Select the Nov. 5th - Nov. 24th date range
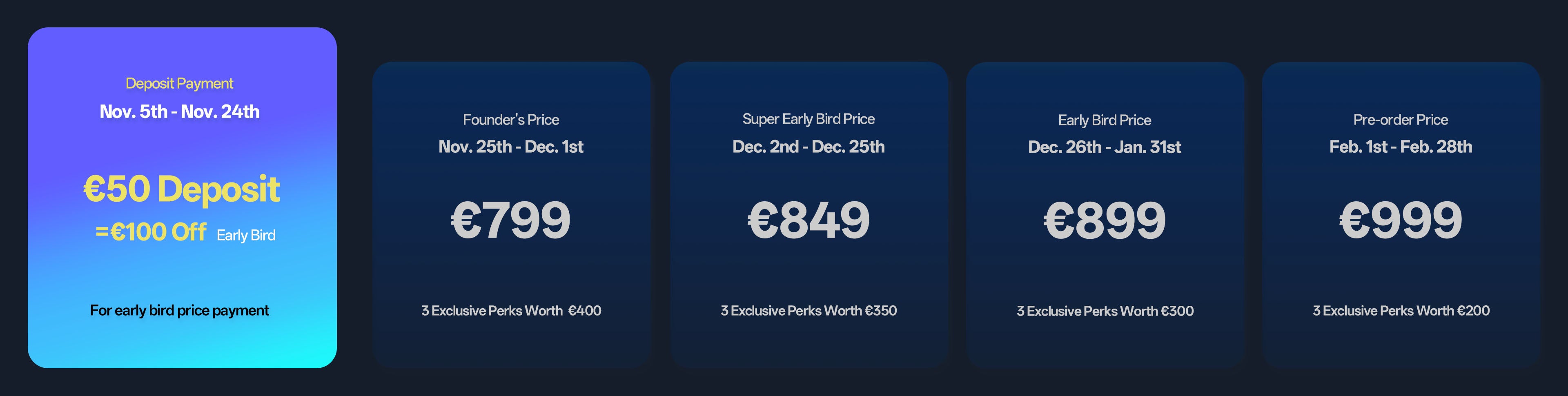 [x=179, y=111]
